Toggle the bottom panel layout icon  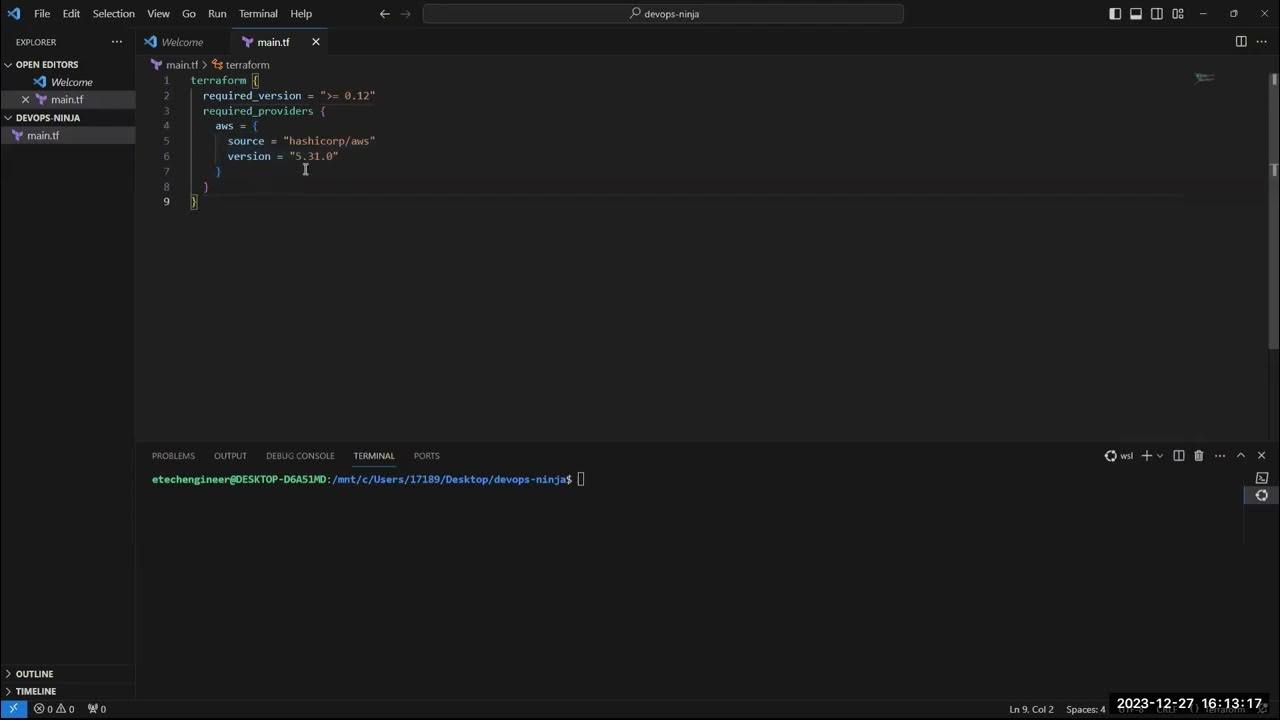tap(1136, 14)
